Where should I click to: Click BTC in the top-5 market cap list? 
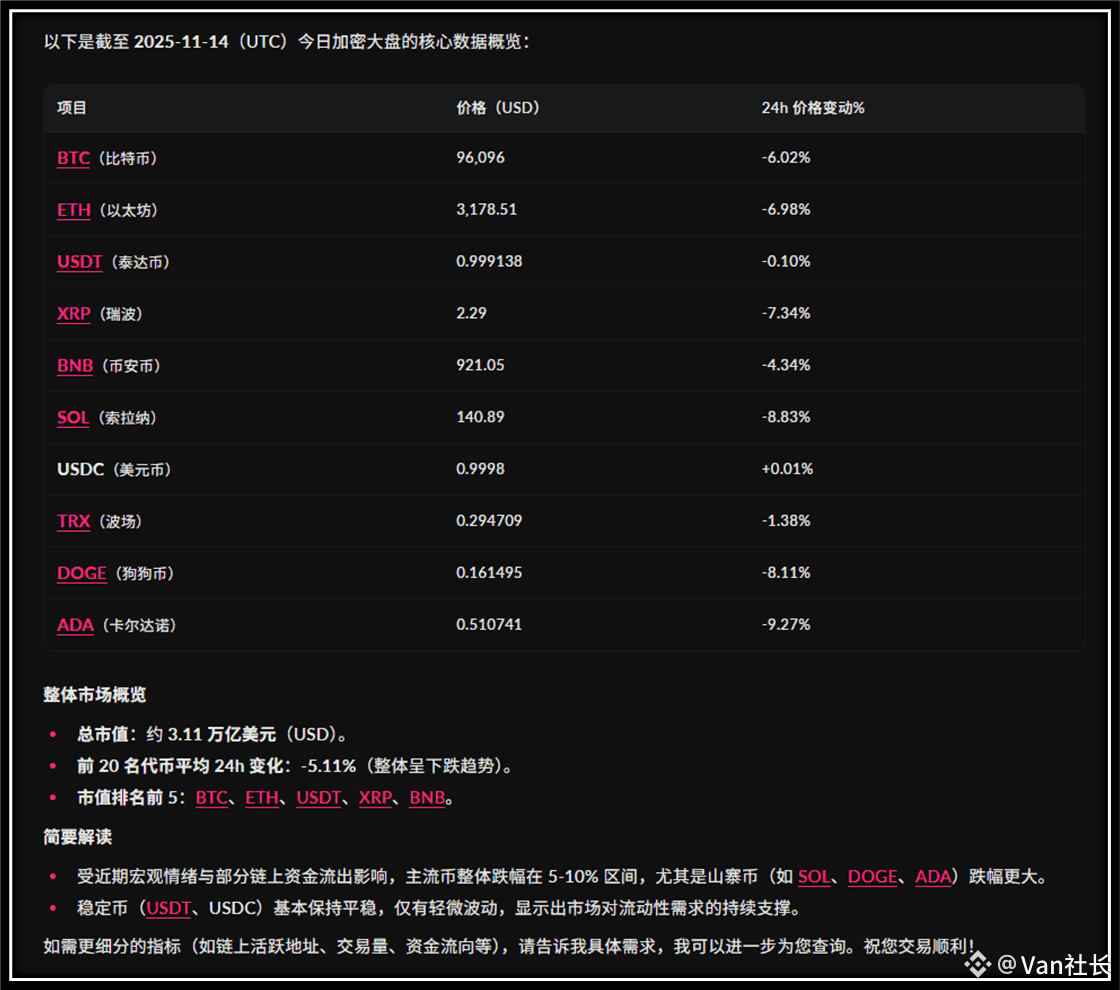point(211,797)
